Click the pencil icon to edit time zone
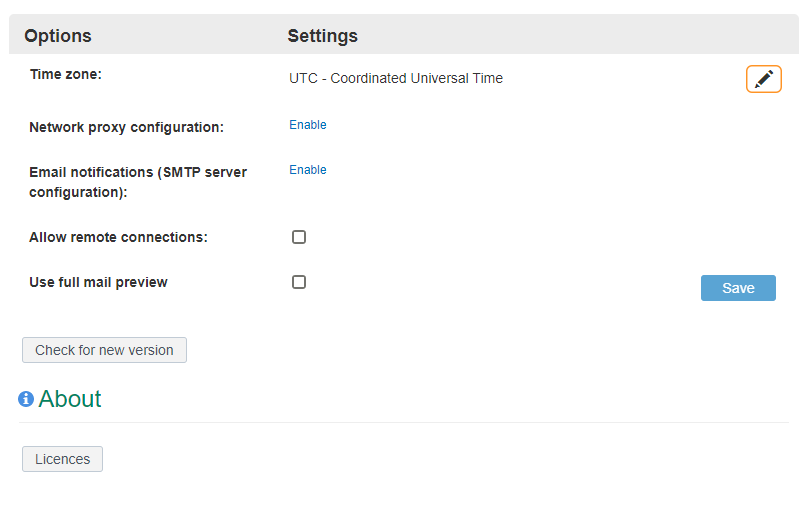 (763, 79)
